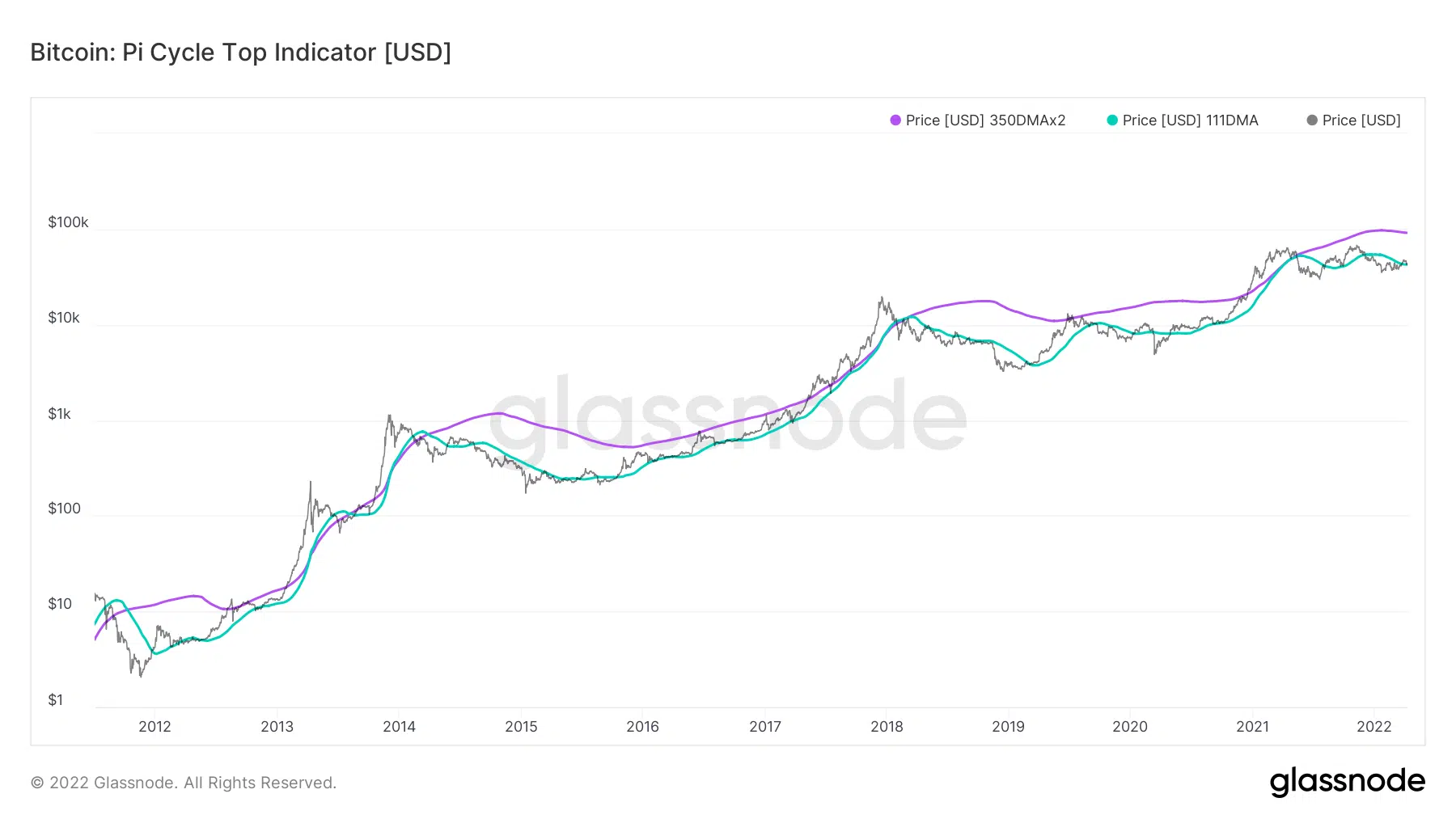Select the 2022 x-axis label

pos(1373,726)
